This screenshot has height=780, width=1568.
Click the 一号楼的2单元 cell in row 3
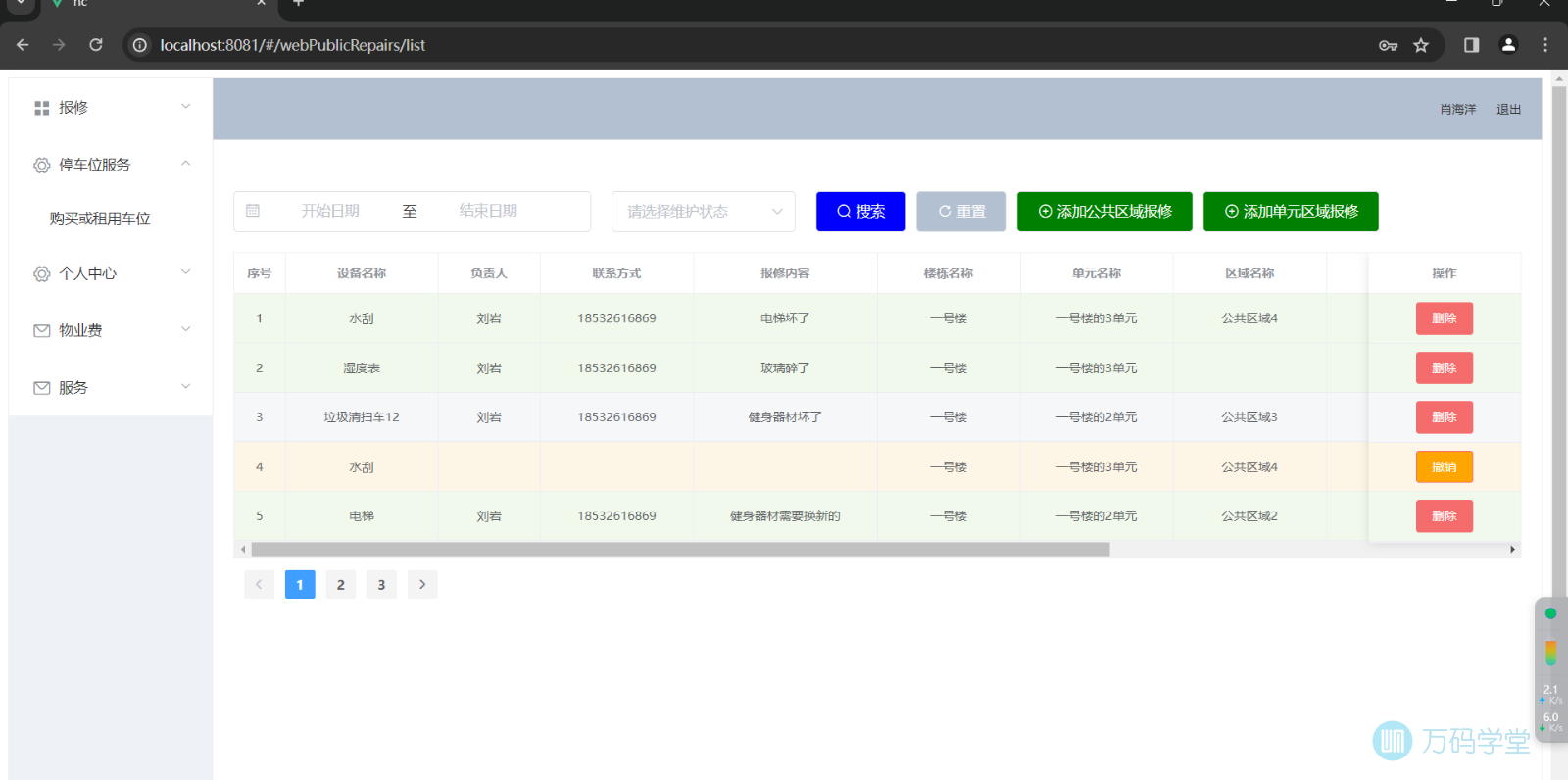click(x=1097, y=417)
